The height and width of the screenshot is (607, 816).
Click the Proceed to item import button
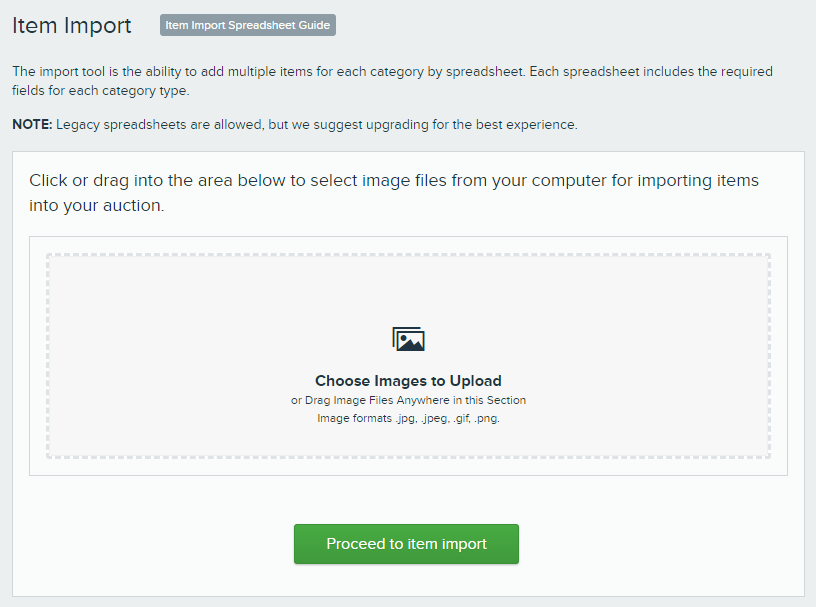tap(406, 544)
